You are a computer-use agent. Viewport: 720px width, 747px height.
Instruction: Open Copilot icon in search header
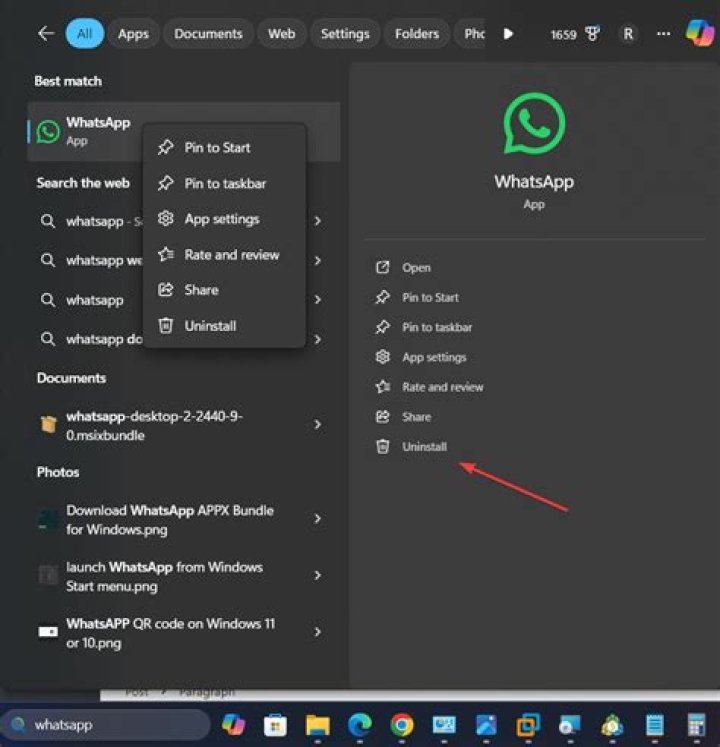click(700, 33)
